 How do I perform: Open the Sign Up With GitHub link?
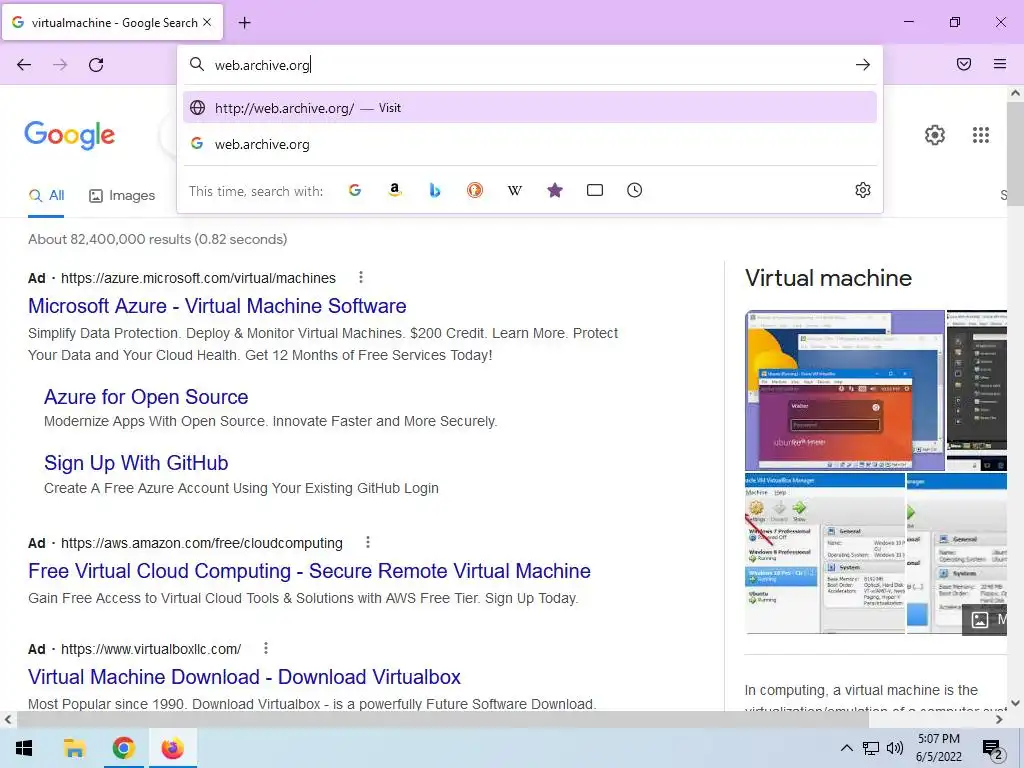point(136,463)
